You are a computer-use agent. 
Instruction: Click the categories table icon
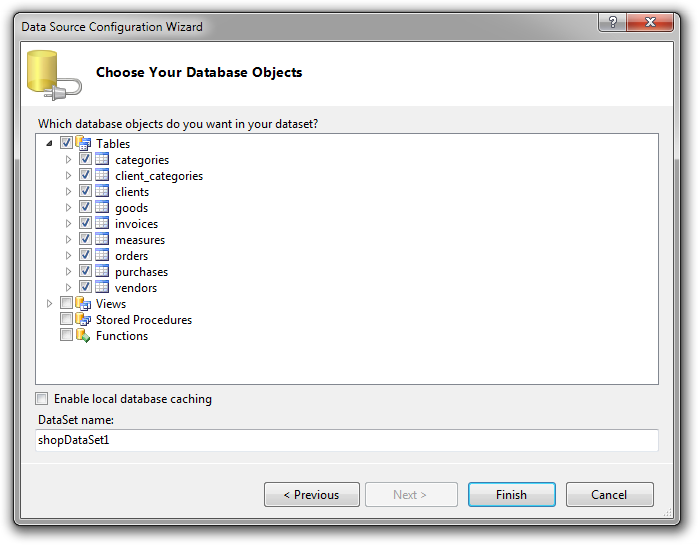tap(102, 159)
